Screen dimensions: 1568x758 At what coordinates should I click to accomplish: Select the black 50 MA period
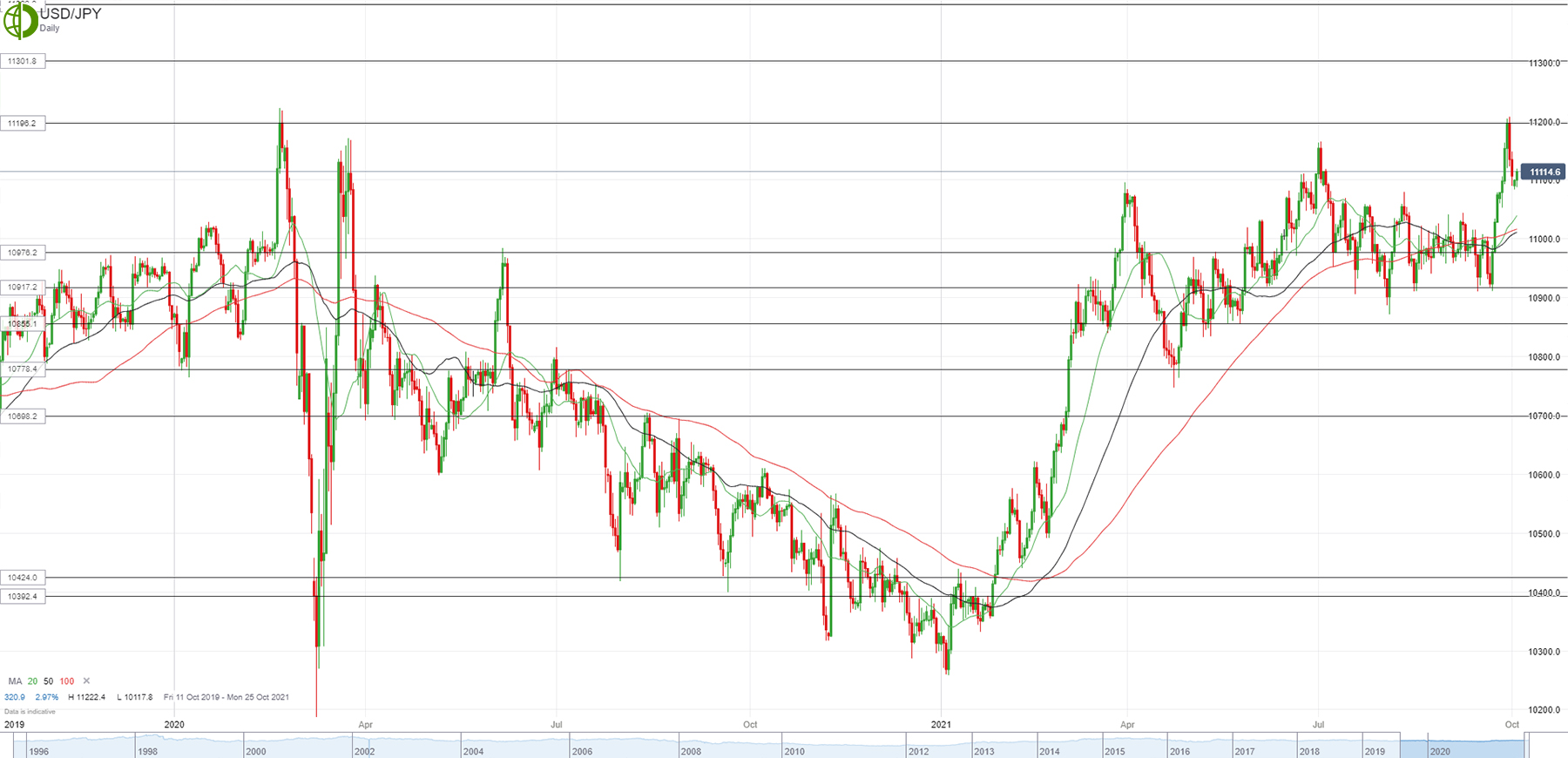tap(48, 681)
